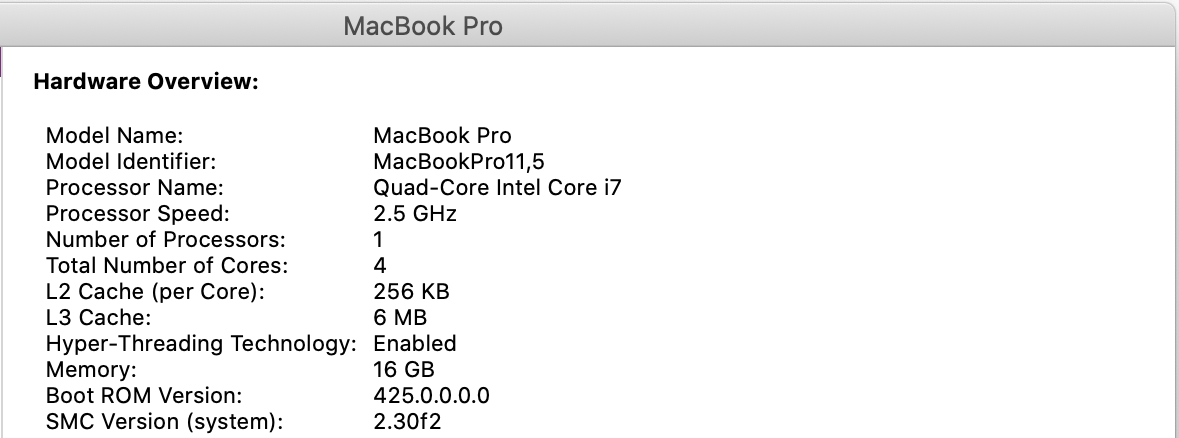Screen dimensions: 1179x438
Task: Click the Hardware Overview heading
Action: tap(146, 82)
